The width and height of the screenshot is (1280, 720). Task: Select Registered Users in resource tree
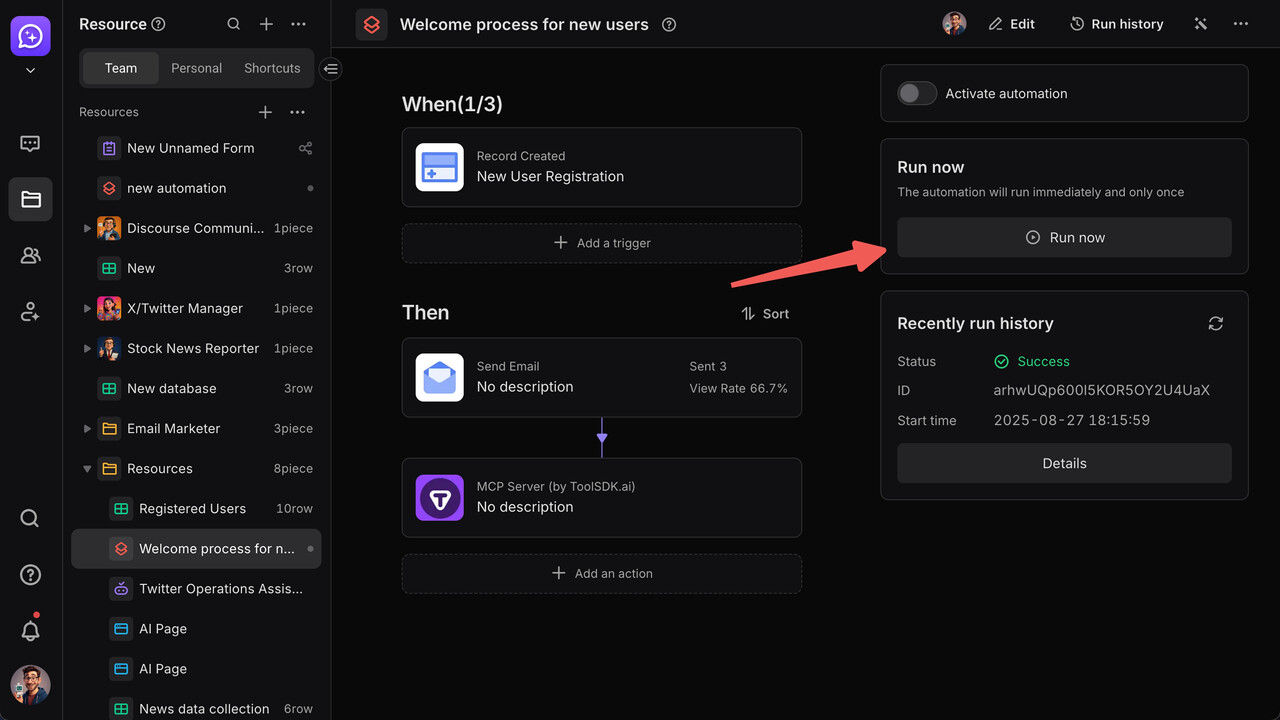192,509
